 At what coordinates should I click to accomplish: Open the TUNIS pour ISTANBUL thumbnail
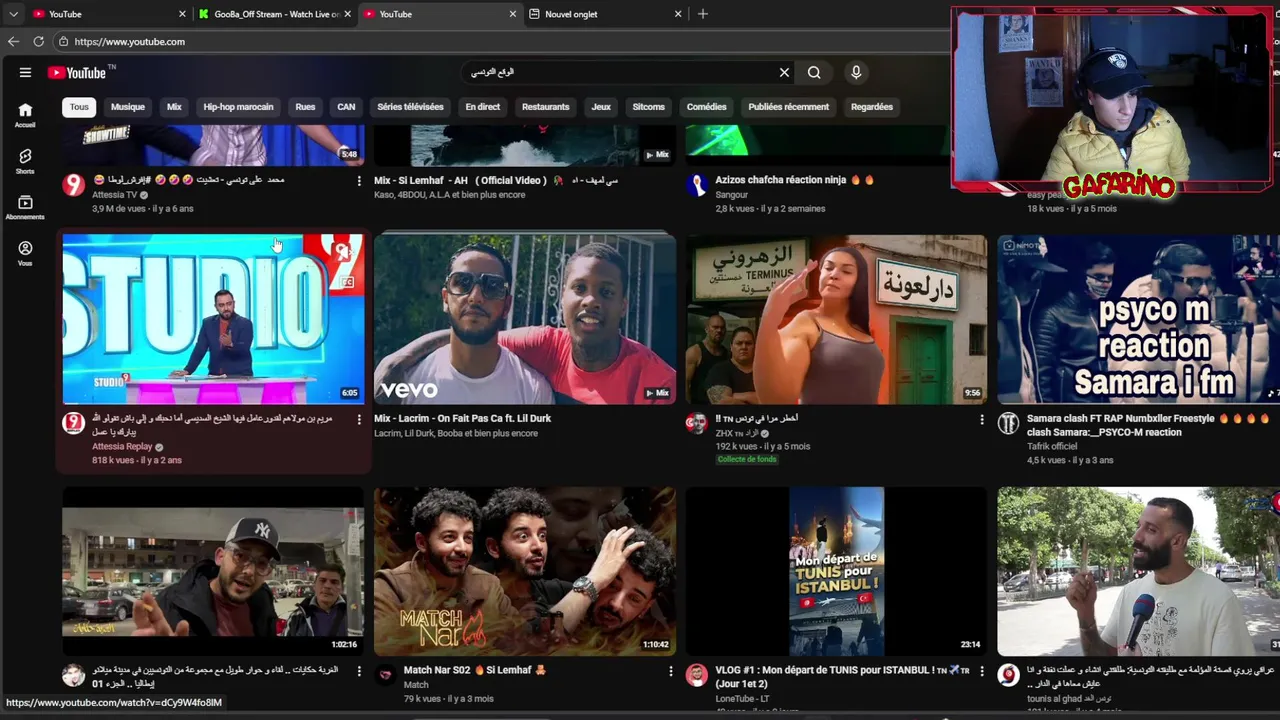(836, 571)
